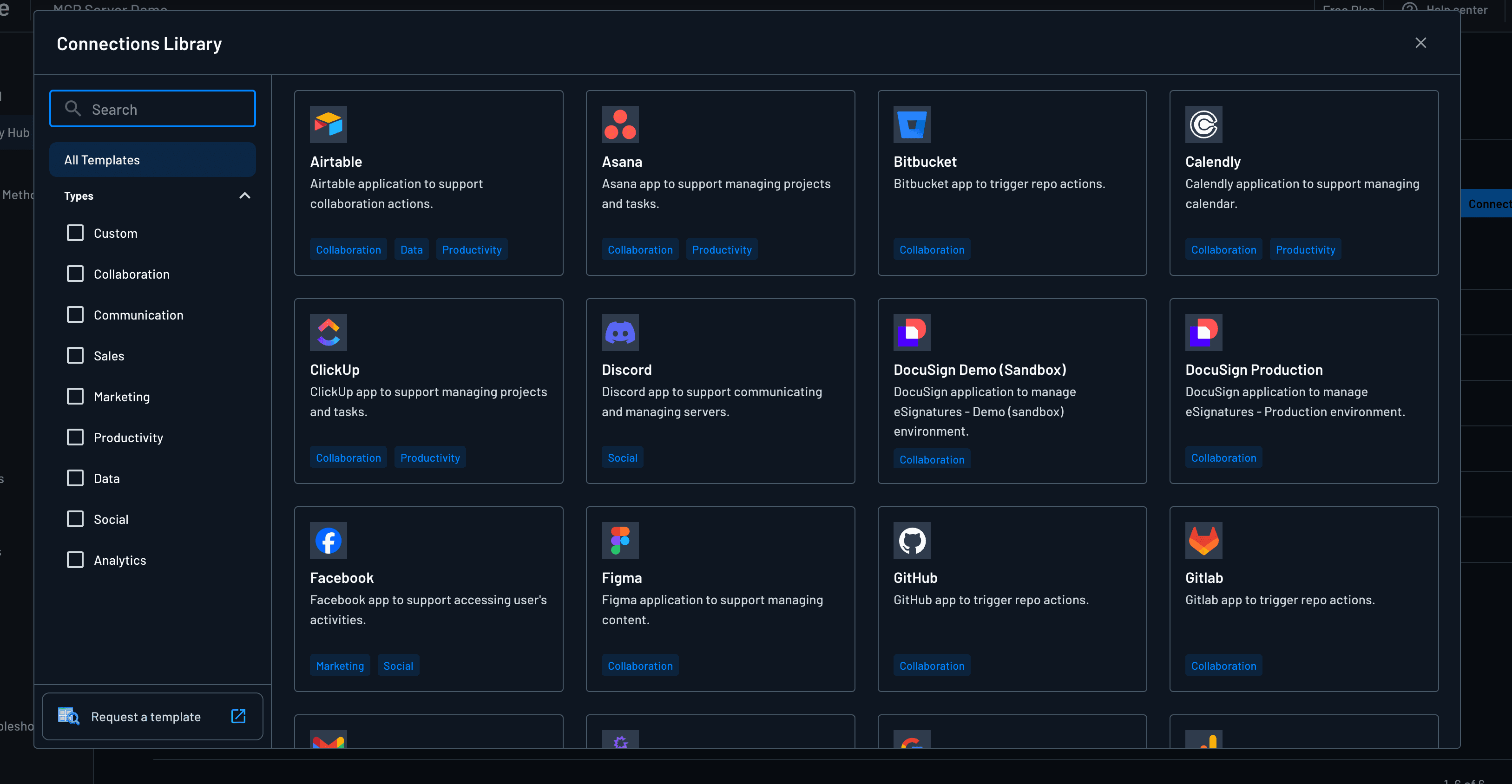The height and width of the screenshot is (784, 1512).
Task: Click the DocuSign Demo (Sandbox) logo icon
Action: 912,332
